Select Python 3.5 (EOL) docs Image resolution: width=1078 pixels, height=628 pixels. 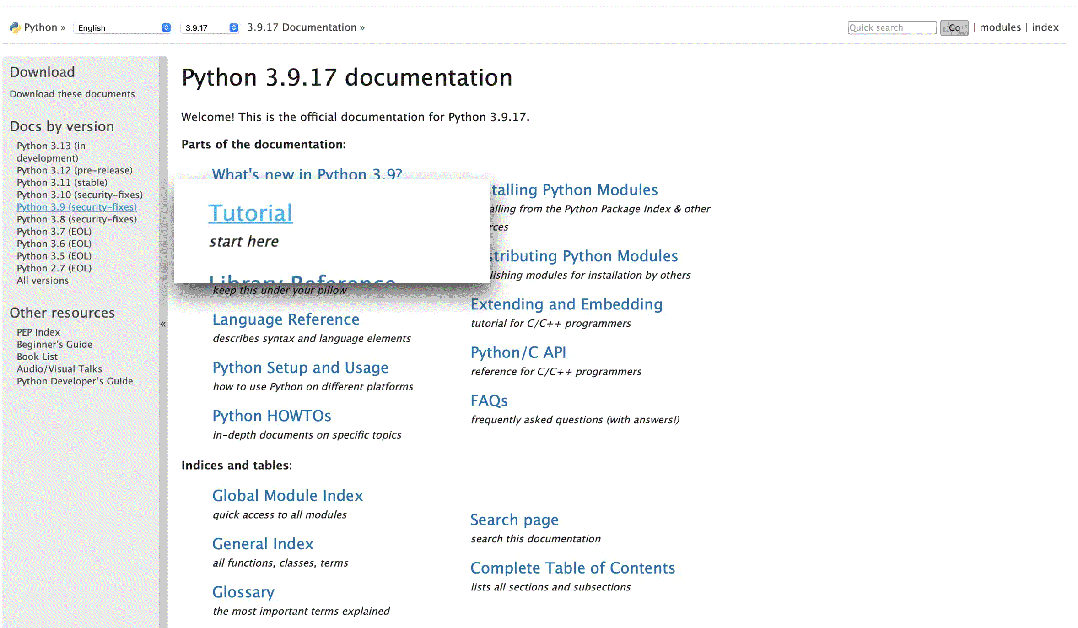(54, 256)
